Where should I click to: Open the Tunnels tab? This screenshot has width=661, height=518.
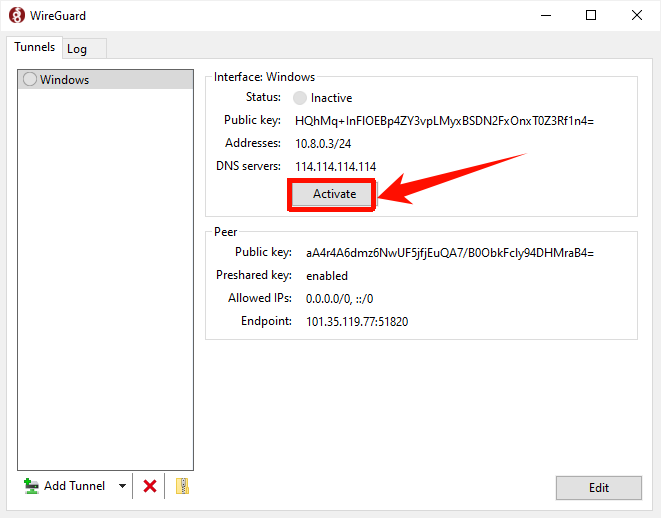click(34, 47)
